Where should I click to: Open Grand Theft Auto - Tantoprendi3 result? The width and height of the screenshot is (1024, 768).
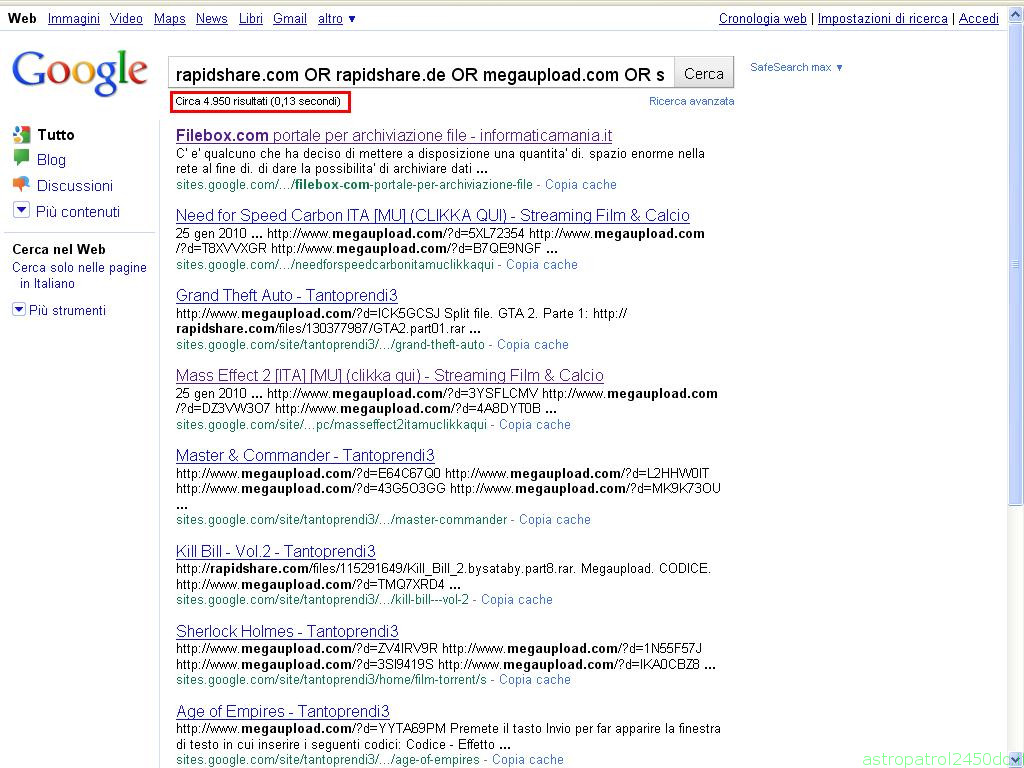coord(287,295)
